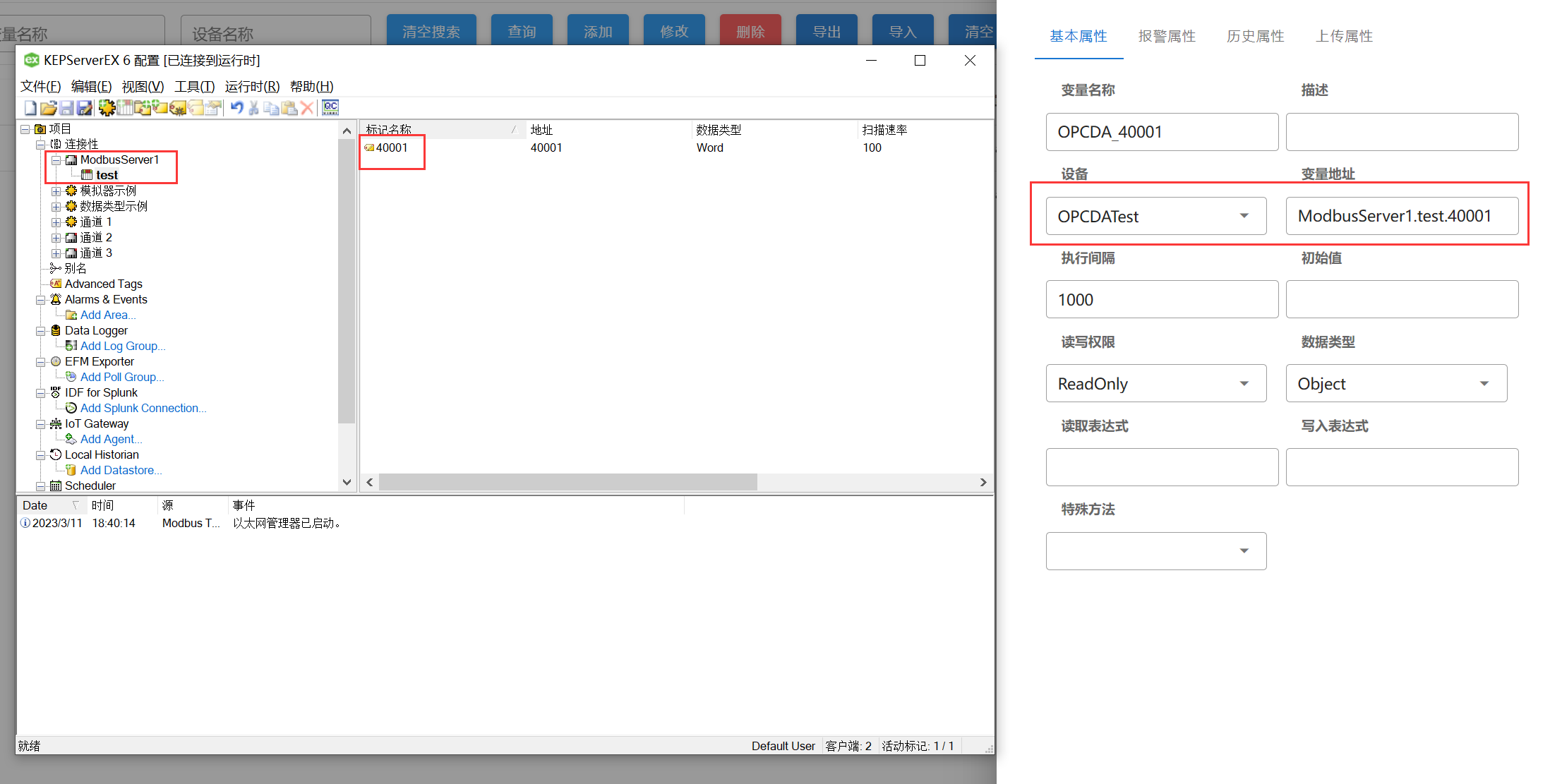Switch to the 报警属性 tab
Screen dimensions: 1562x784
click(x=1167, y=36)
